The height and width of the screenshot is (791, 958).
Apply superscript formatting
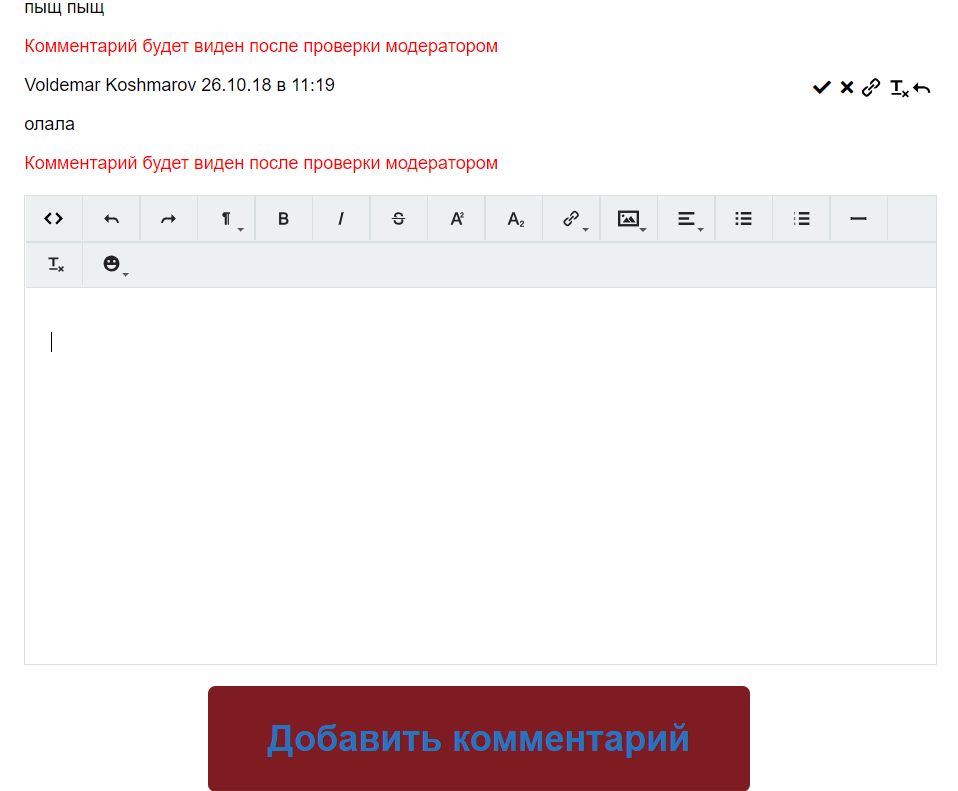pyautogui.click(x=456, y=219)
